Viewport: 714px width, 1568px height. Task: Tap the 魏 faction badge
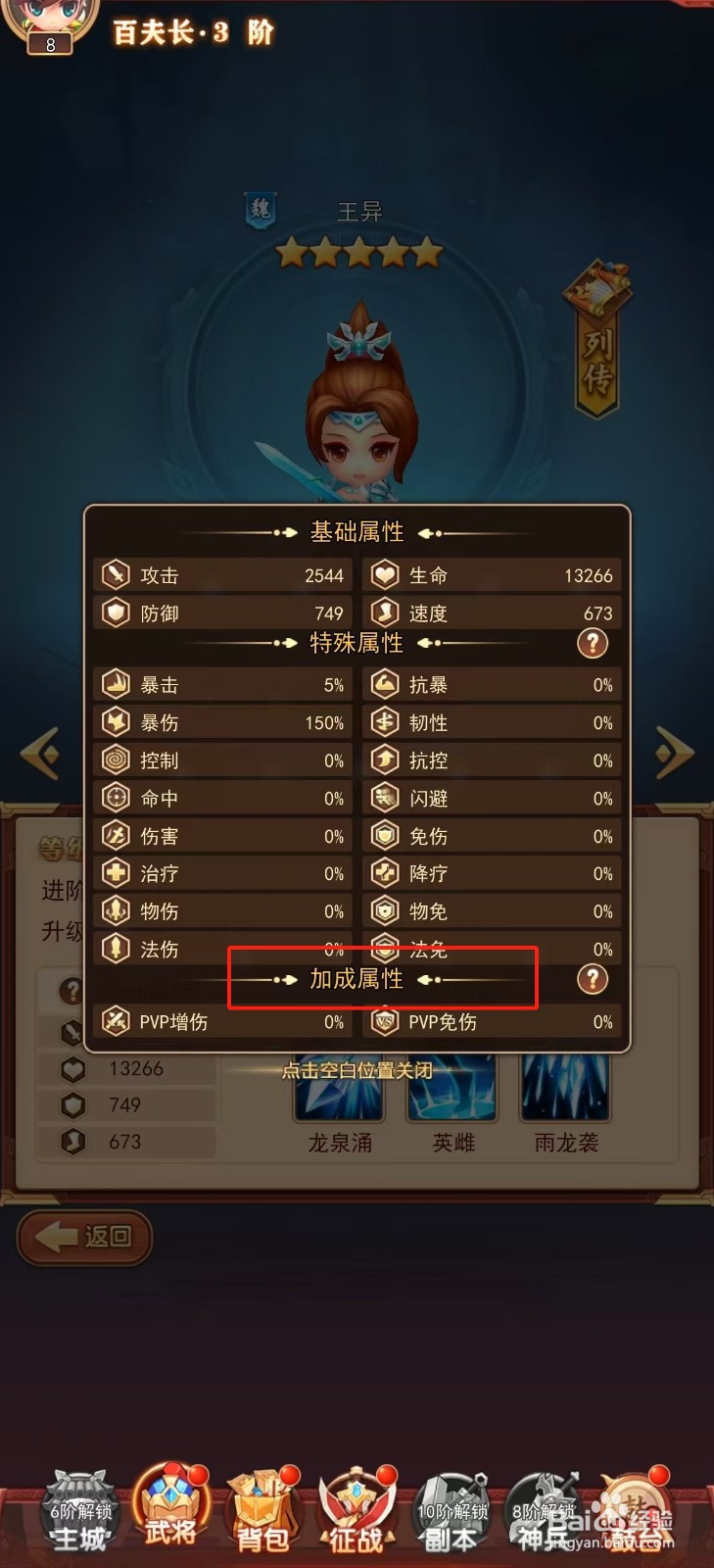click(260, 210)
